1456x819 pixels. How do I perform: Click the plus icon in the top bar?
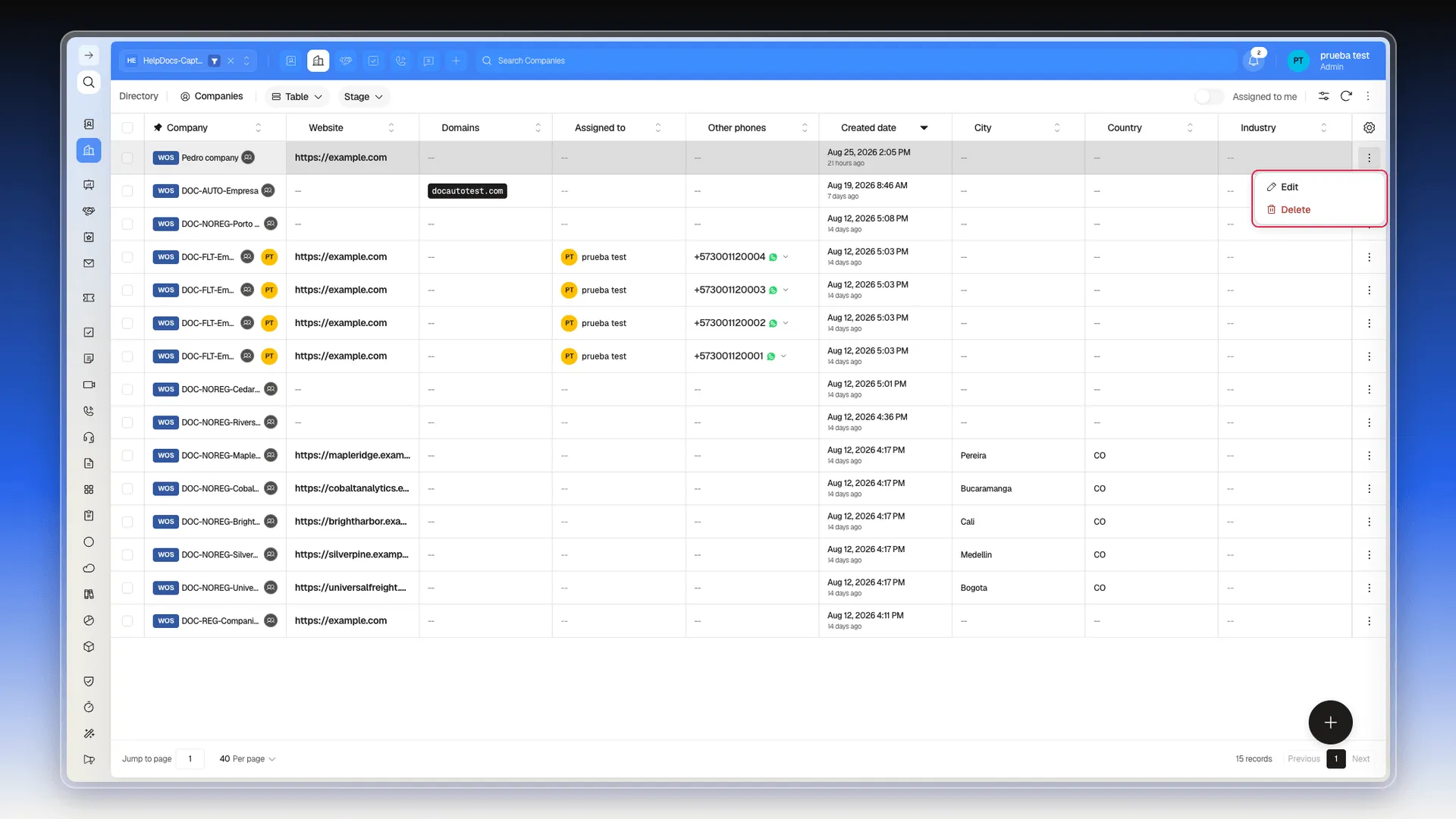pos(456,61)
